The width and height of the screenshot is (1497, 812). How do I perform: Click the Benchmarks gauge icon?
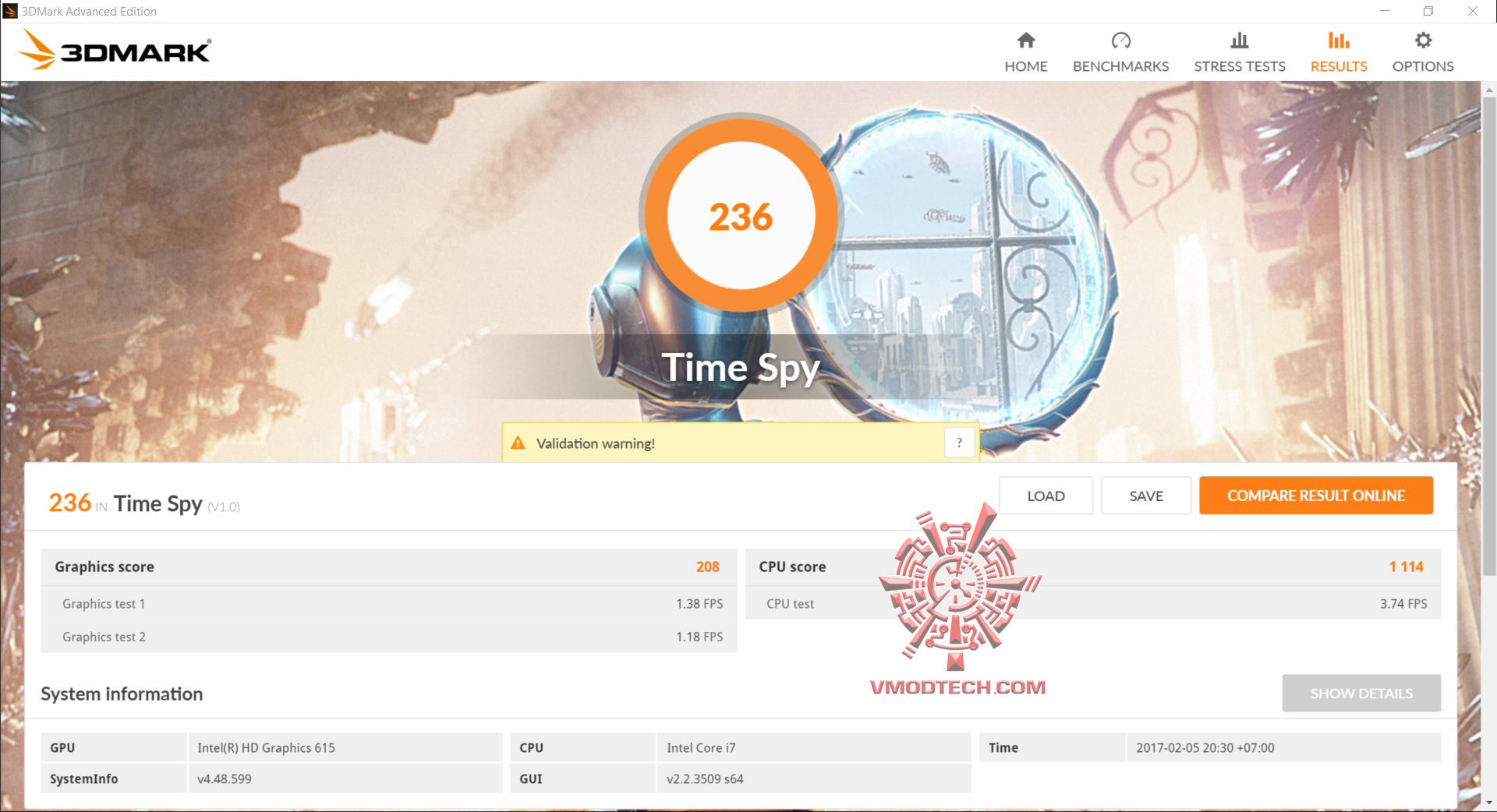click(x=1120, y=40)
